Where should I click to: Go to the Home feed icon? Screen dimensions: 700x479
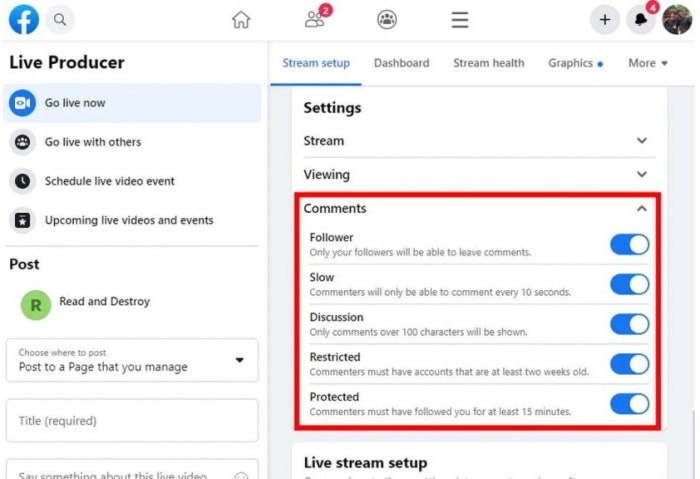tap(241, 20)
